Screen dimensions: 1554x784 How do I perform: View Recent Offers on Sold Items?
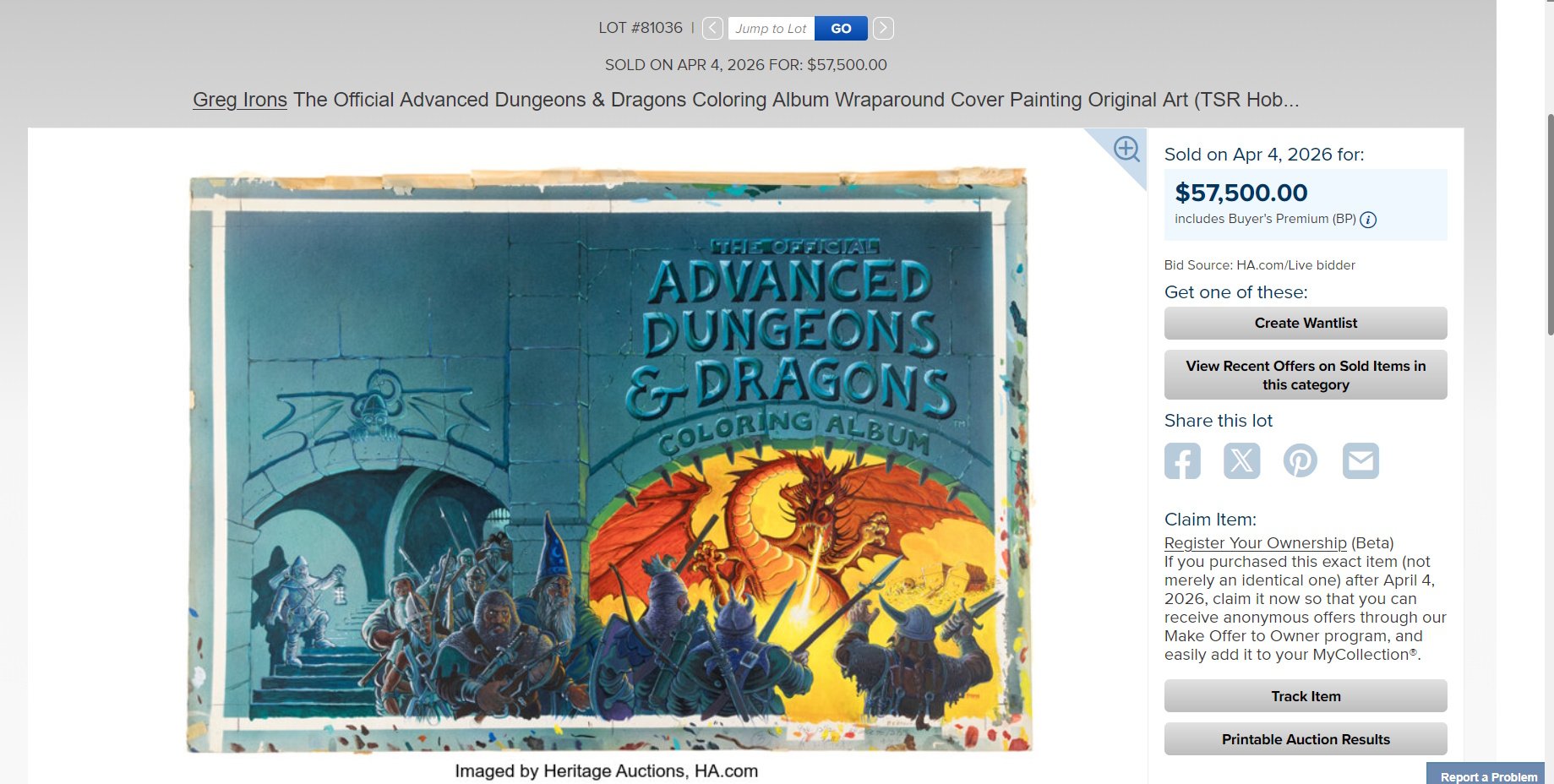(x=1305, y=375)
